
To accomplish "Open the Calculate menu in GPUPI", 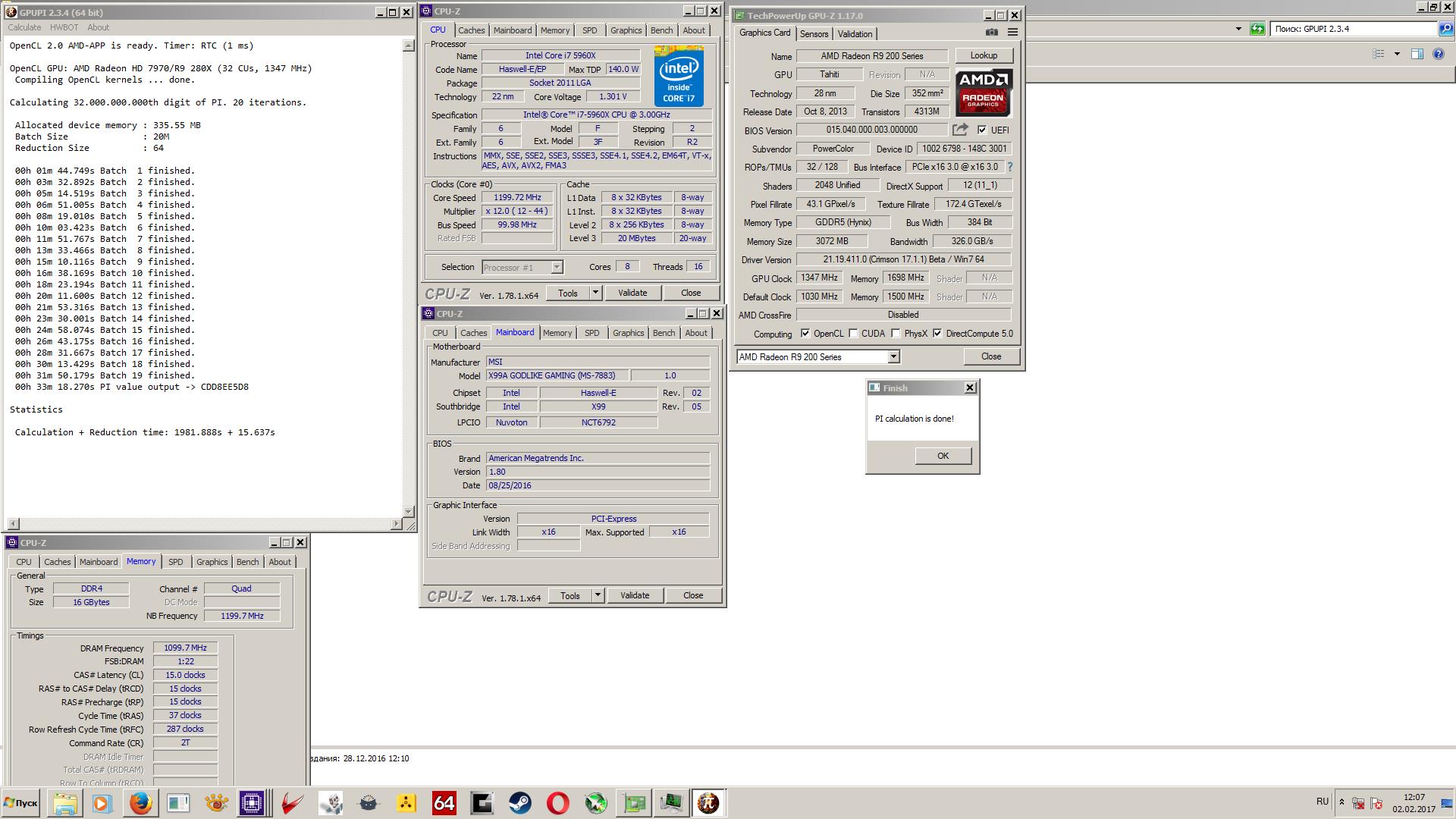I will coord(24,27).
